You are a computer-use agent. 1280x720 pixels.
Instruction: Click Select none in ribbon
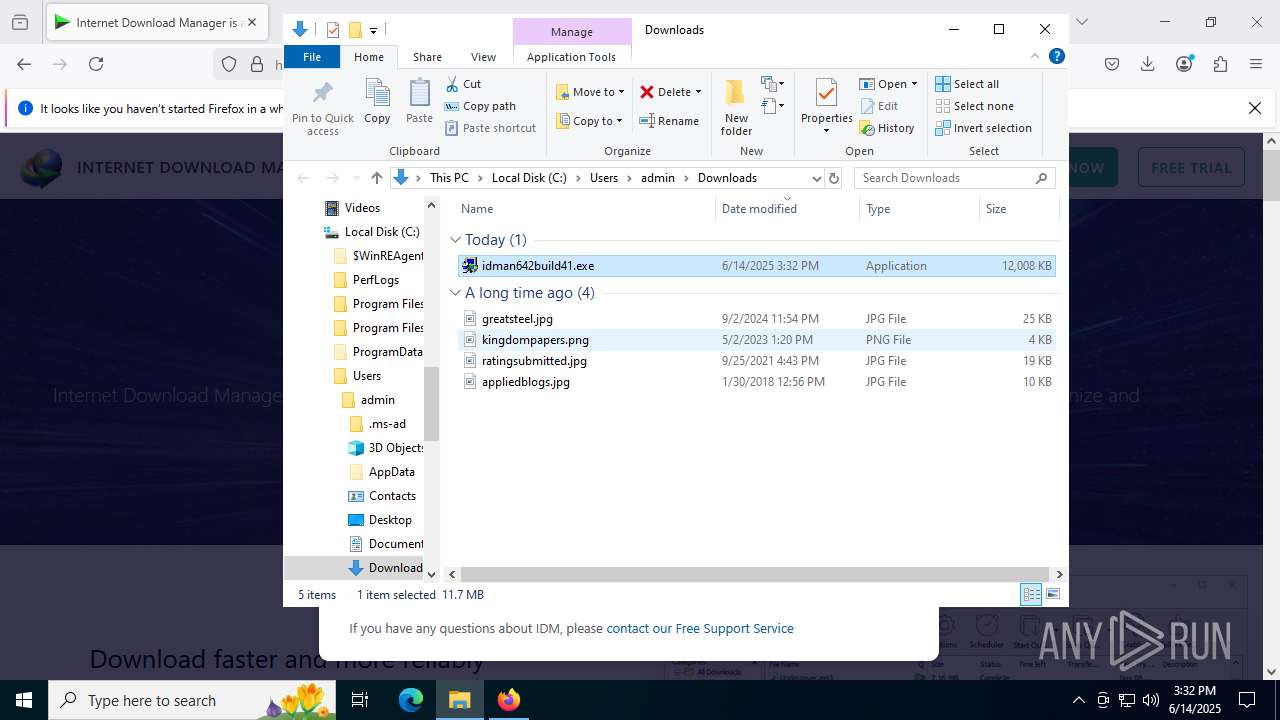coord(974,106)
